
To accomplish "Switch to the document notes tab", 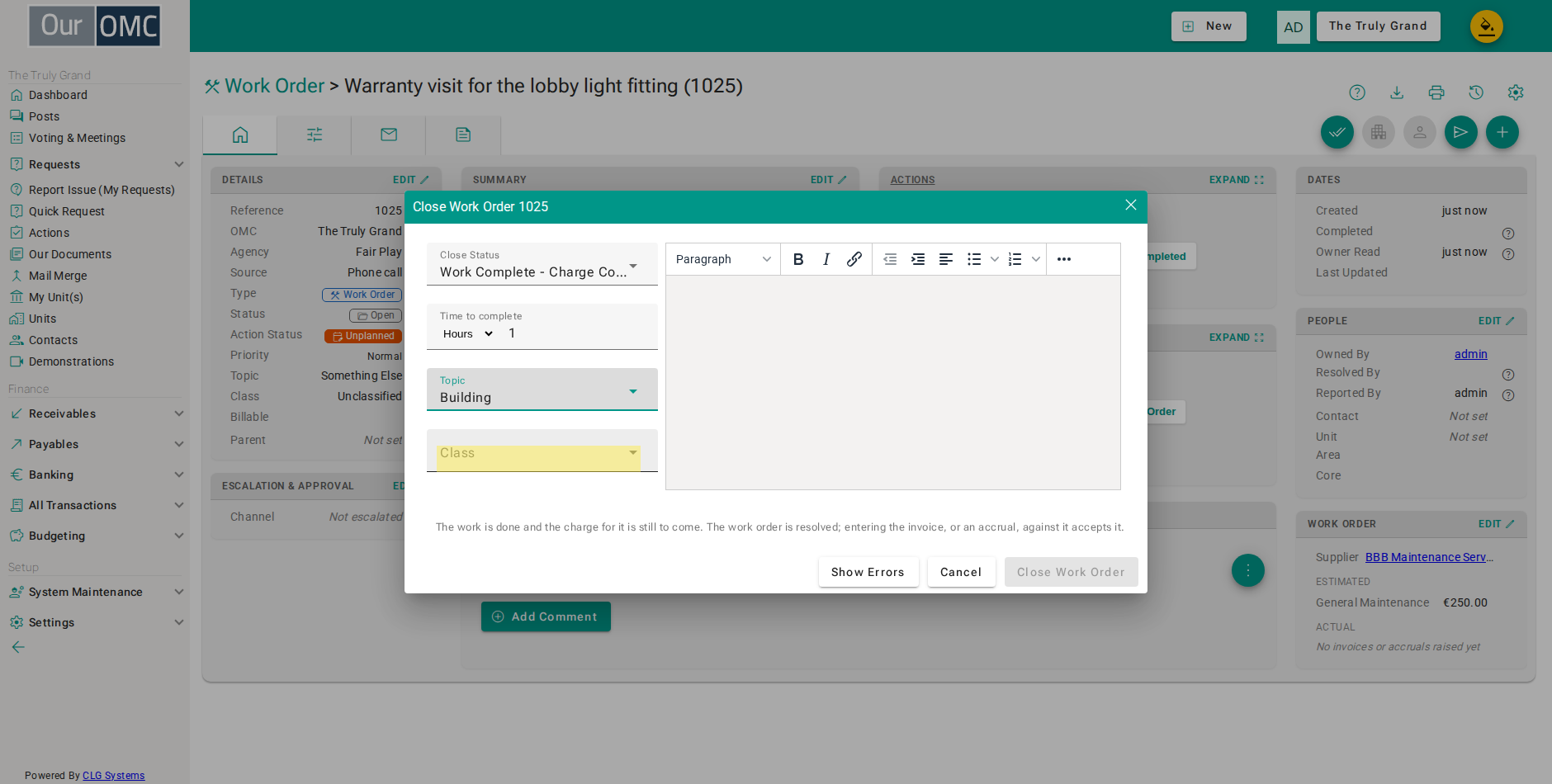I will [463, 135].
